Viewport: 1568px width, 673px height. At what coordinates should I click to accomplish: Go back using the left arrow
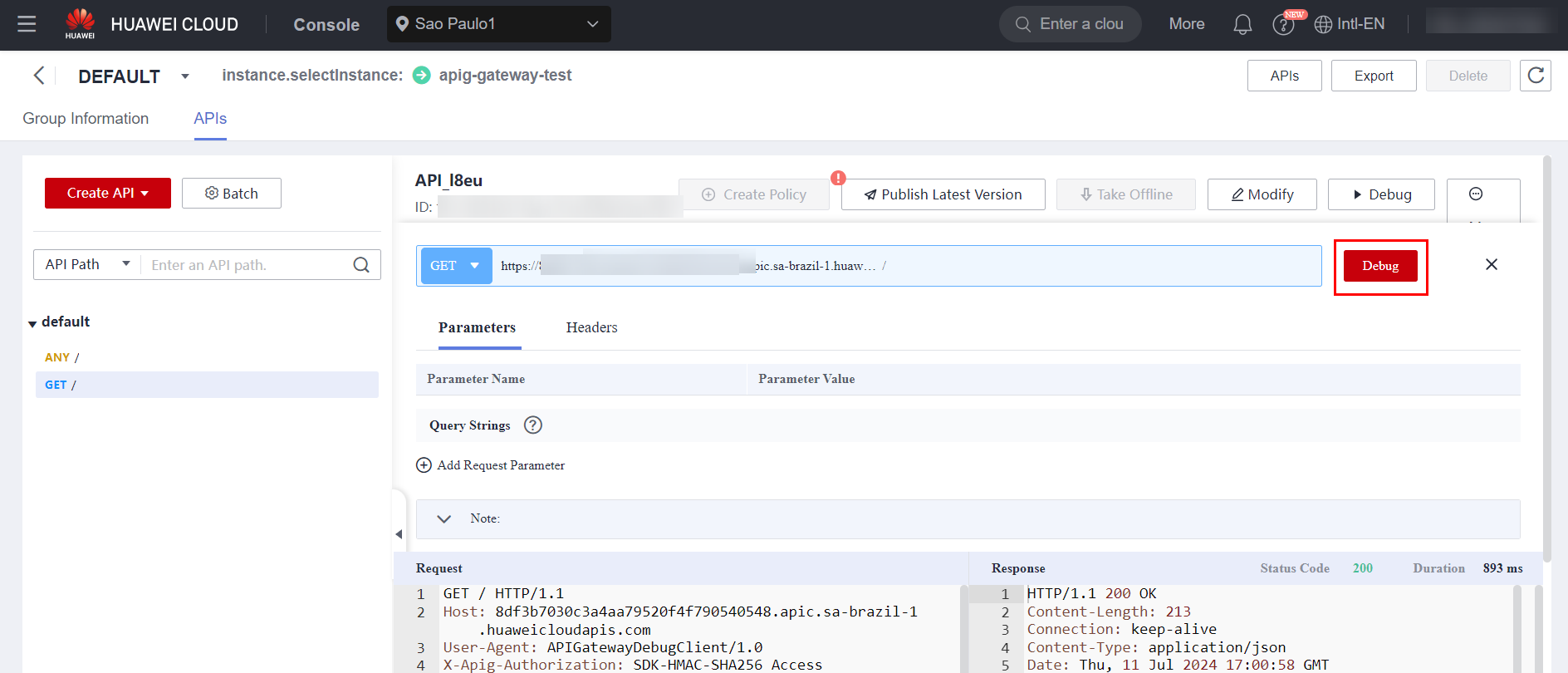coord(39,76)
